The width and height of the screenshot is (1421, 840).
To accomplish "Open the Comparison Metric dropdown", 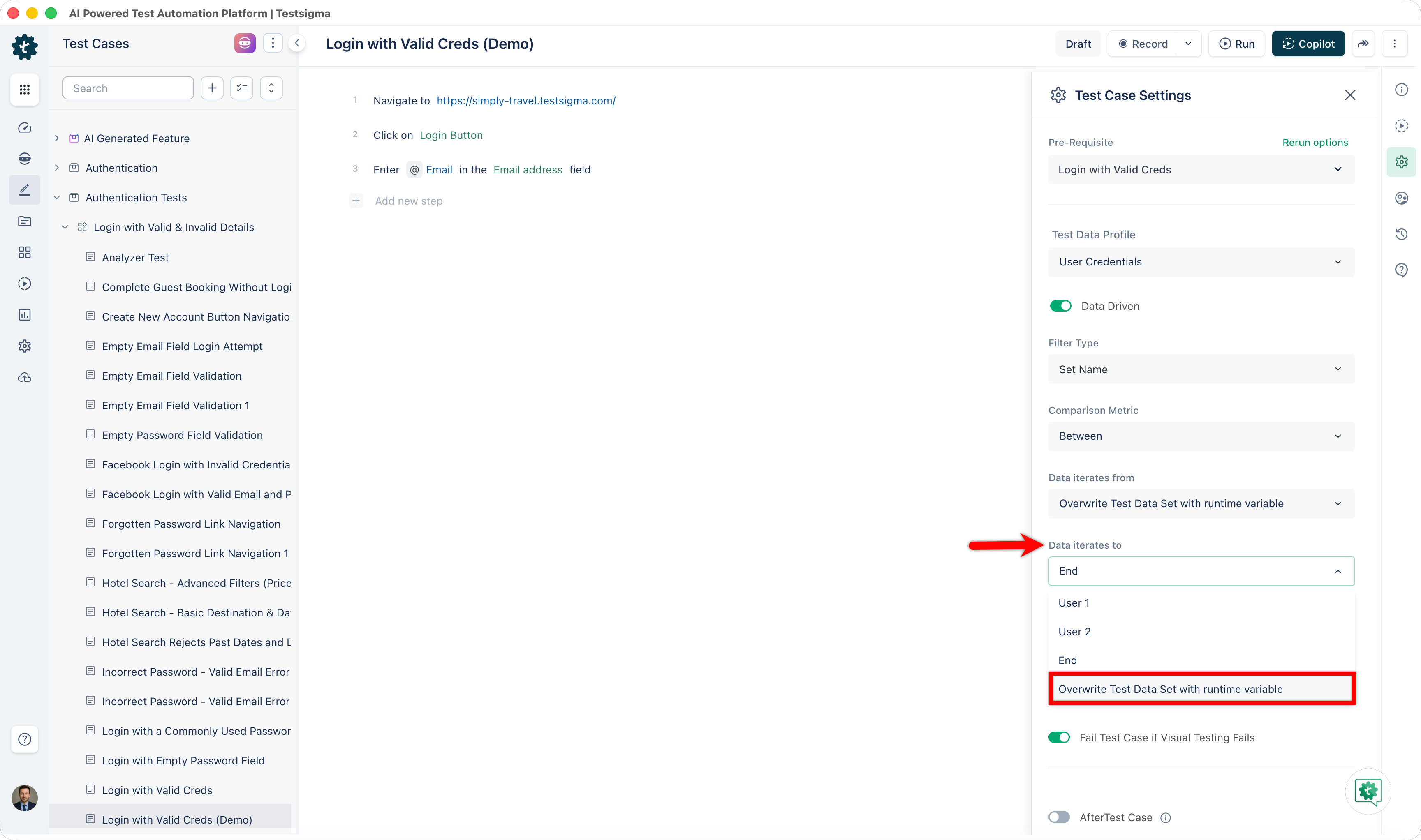I will (x=1201, y=436).
